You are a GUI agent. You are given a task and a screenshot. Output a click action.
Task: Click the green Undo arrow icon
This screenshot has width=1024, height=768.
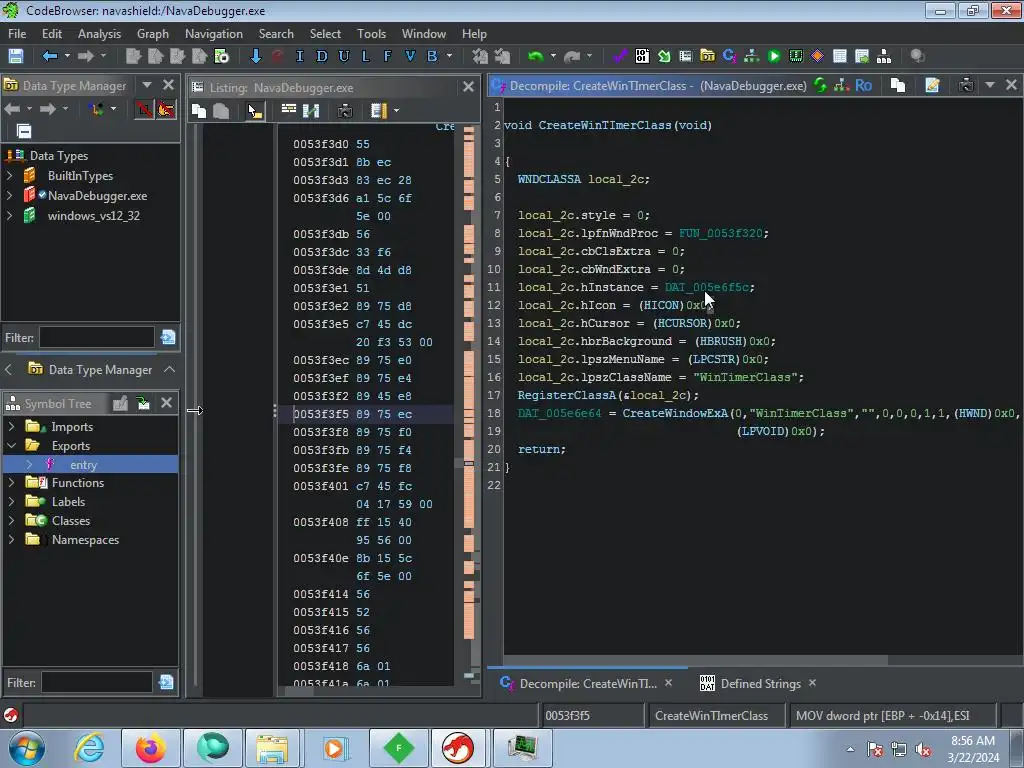536,56
